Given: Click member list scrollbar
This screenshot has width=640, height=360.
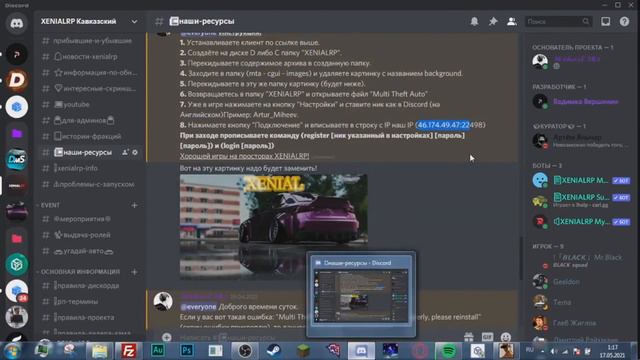Looking at the screenshot, I should point(521,258).
